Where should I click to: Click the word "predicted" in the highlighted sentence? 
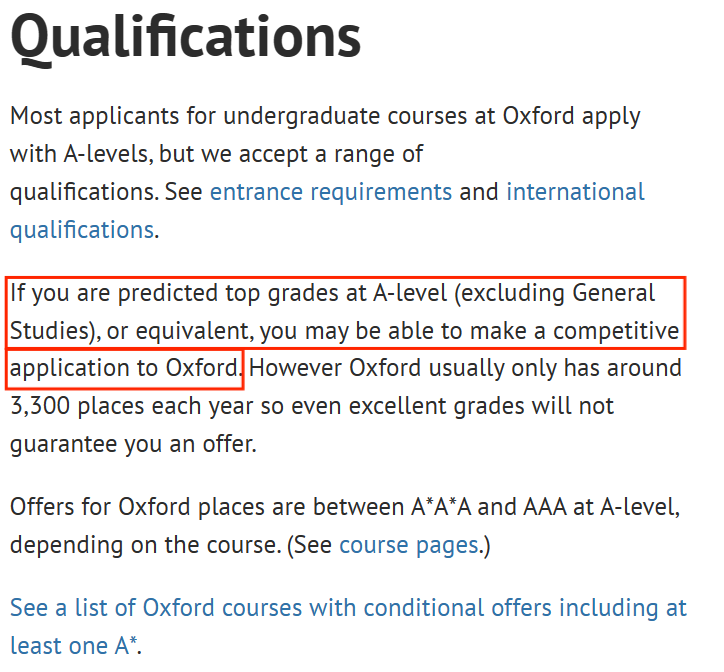pos(168,293)
